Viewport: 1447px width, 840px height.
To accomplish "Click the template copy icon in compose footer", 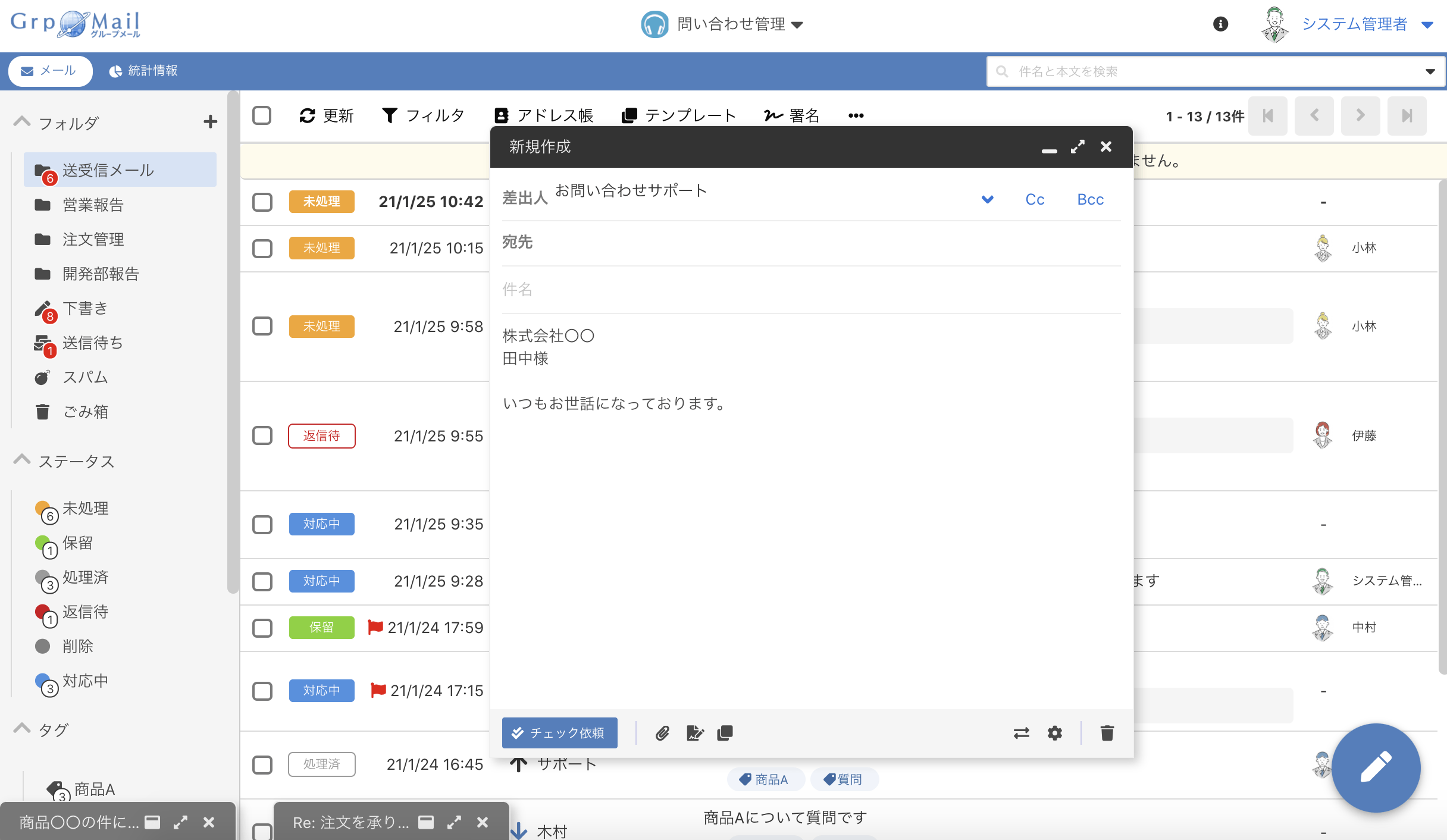I will point(725,733).
